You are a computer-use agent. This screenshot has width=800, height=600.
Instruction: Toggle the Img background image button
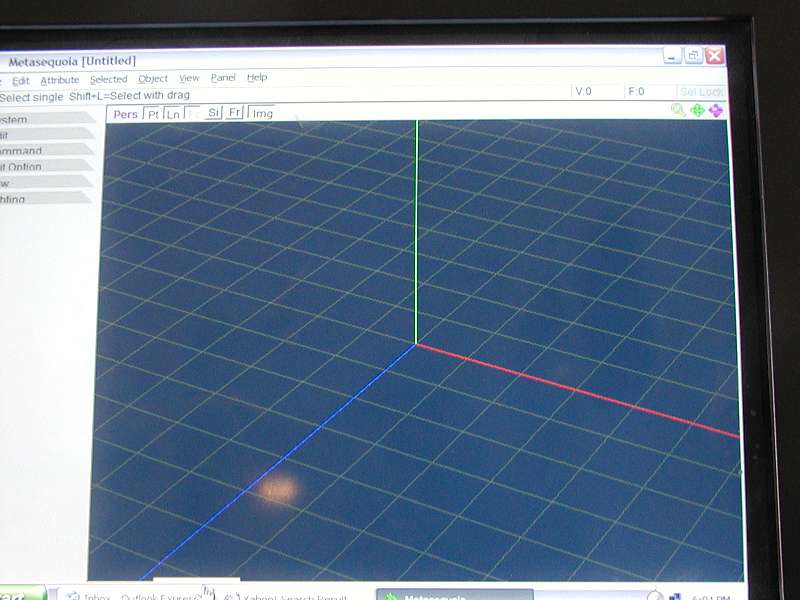pyautogui.click(x=262, y=113)
